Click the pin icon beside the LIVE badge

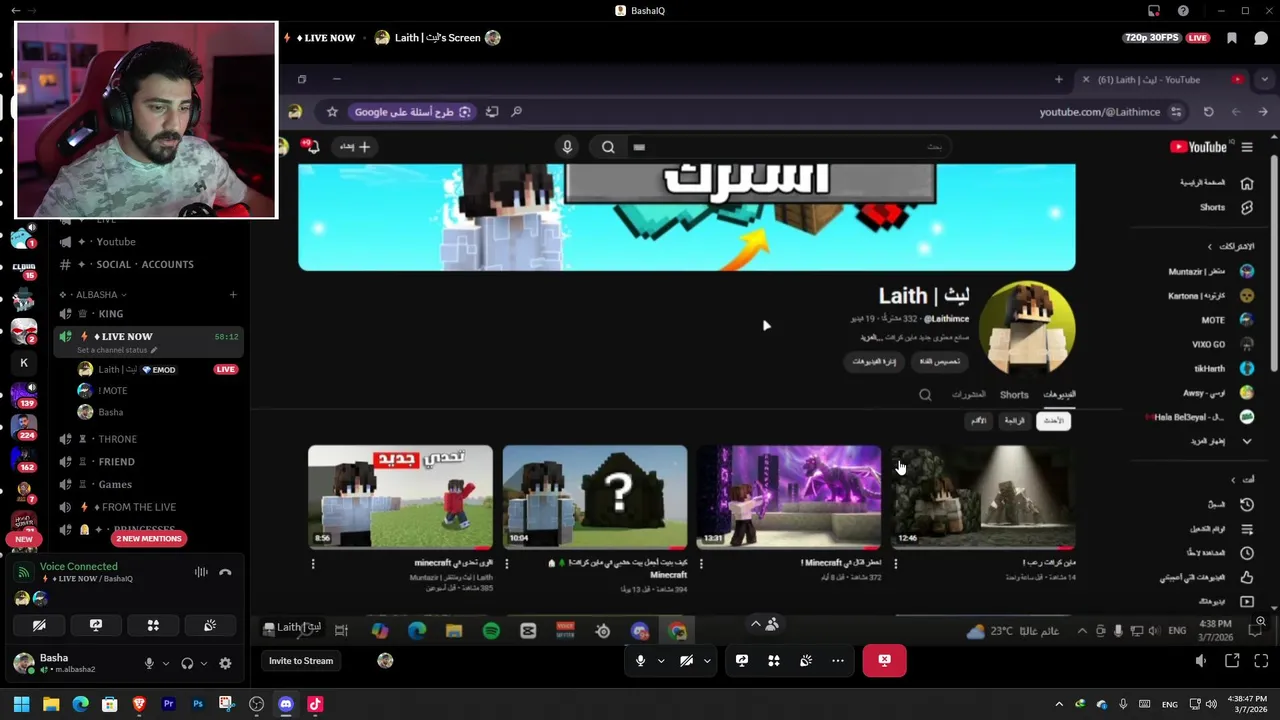click(1232, 38)
